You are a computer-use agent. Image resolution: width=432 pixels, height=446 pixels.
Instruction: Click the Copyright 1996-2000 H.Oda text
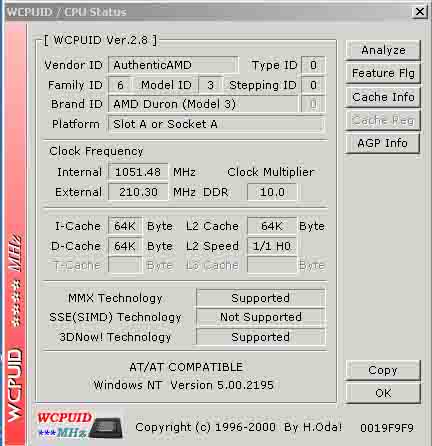(239, 427)
